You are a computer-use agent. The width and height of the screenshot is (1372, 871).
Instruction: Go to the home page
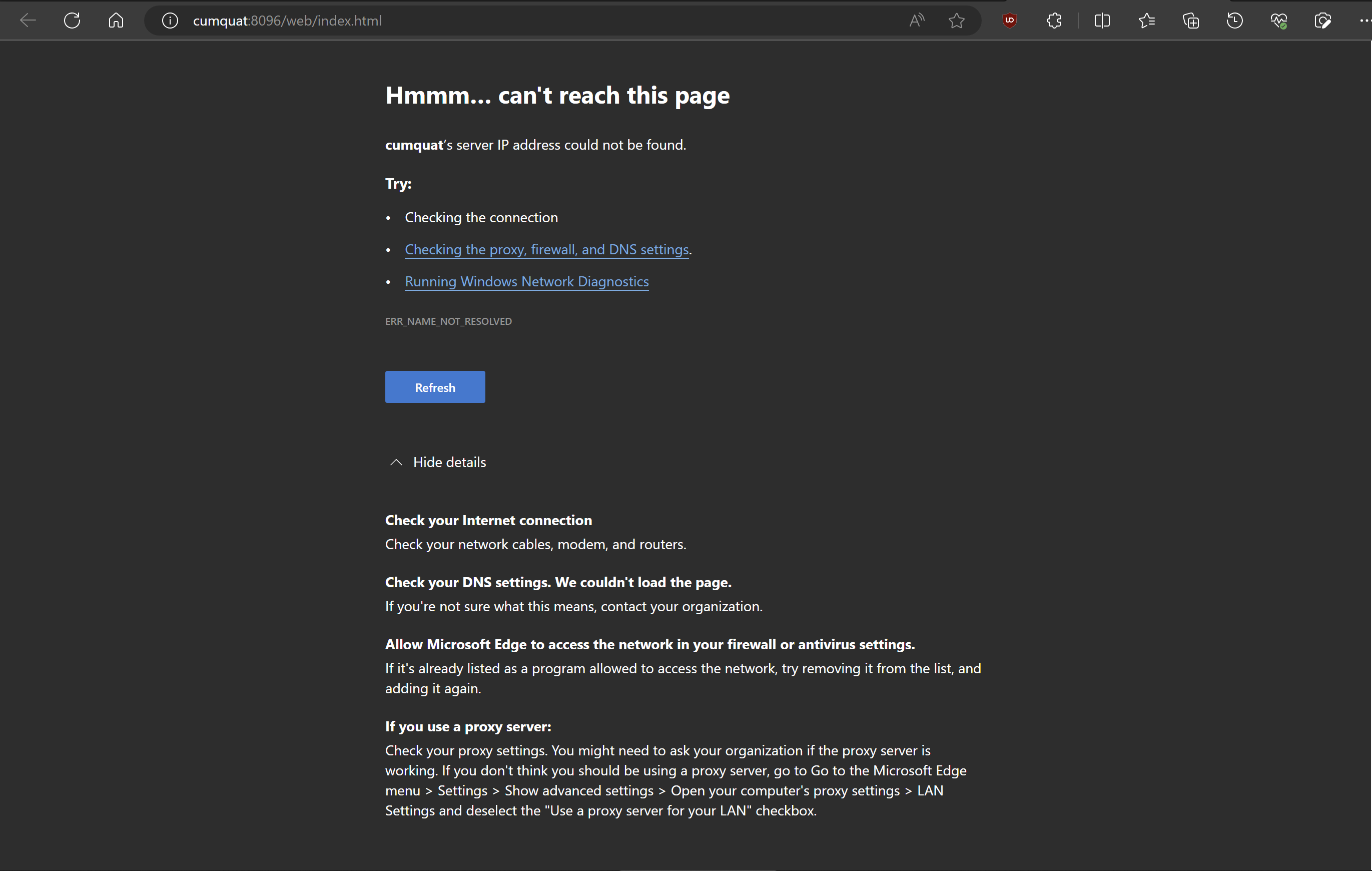(116, 21)
